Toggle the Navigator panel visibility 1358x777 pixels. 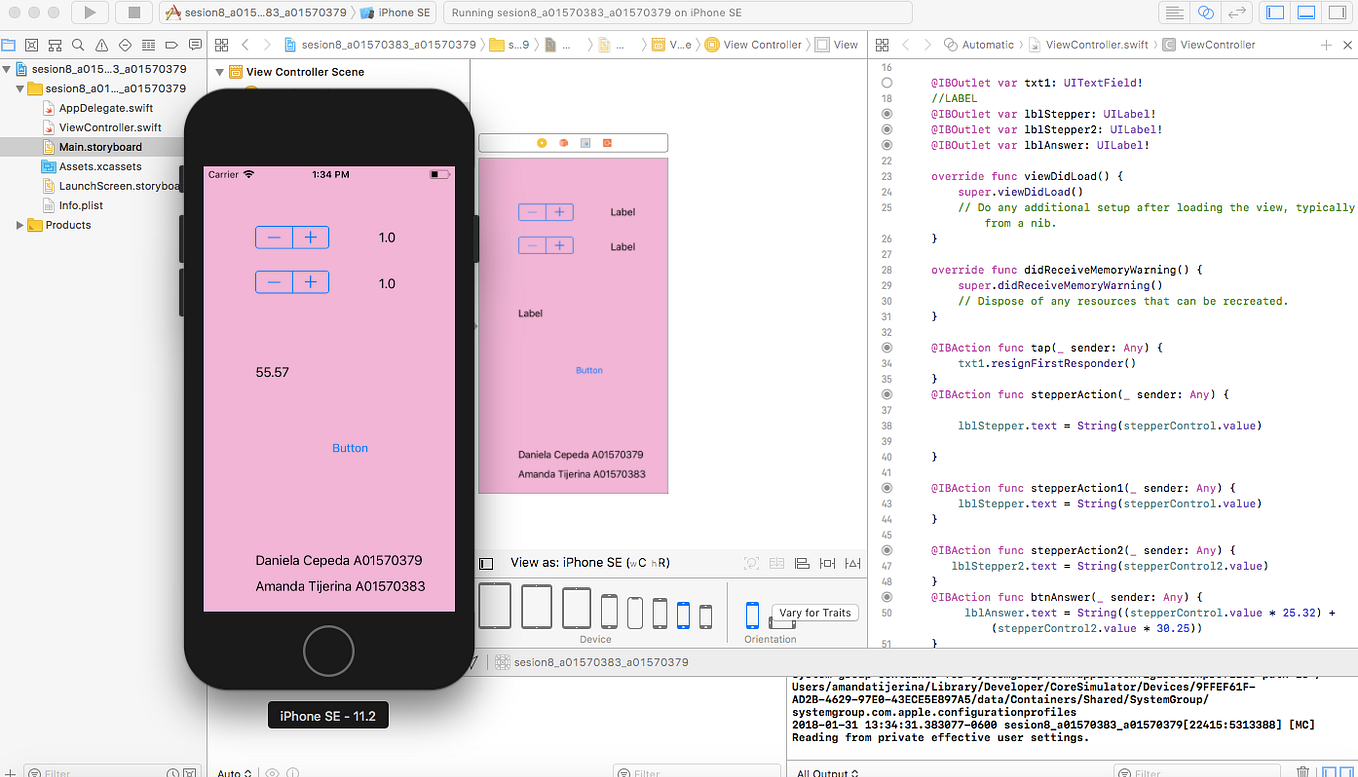click(x=1273, y=12)
